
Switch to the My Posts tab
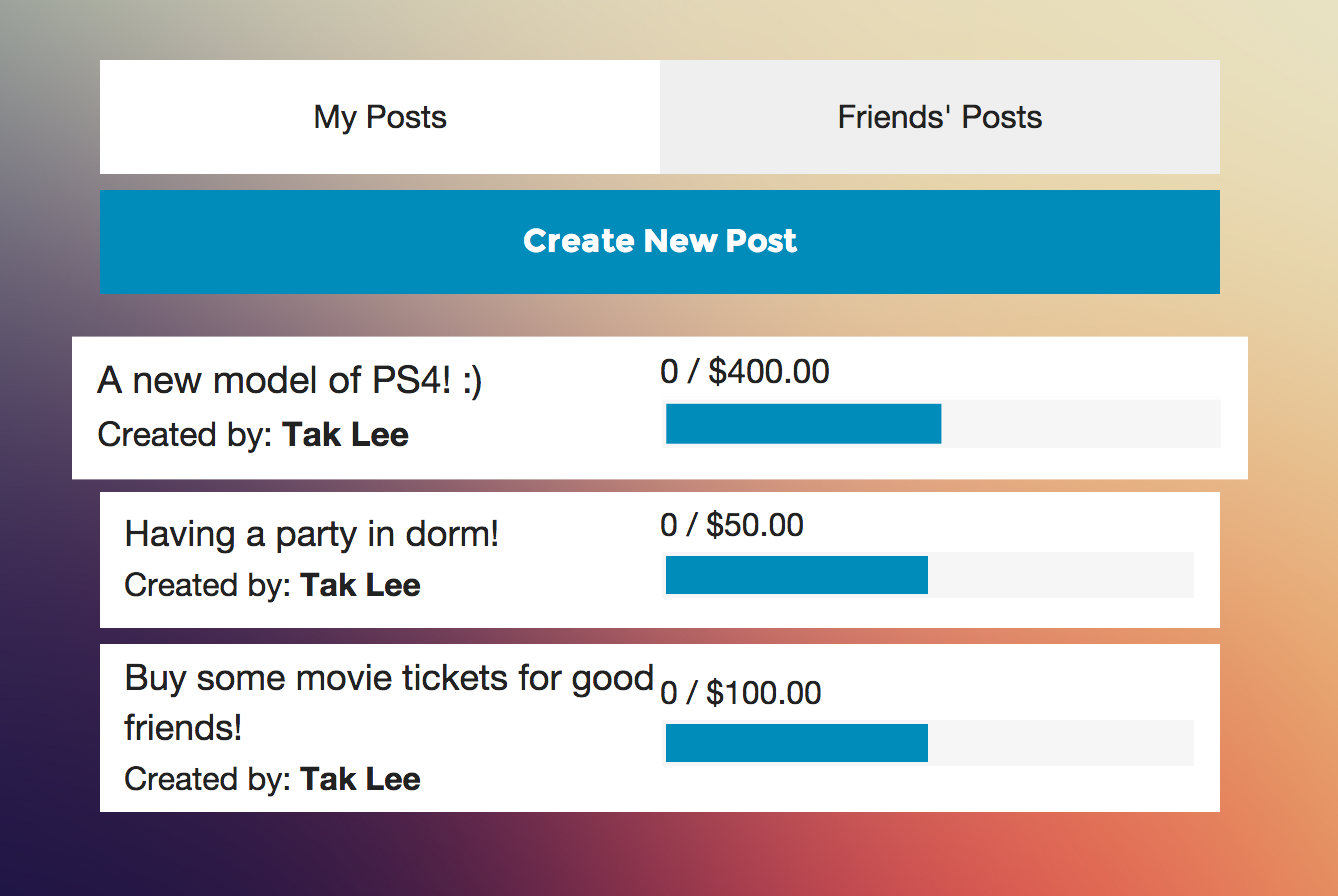(x=380, y=117)
